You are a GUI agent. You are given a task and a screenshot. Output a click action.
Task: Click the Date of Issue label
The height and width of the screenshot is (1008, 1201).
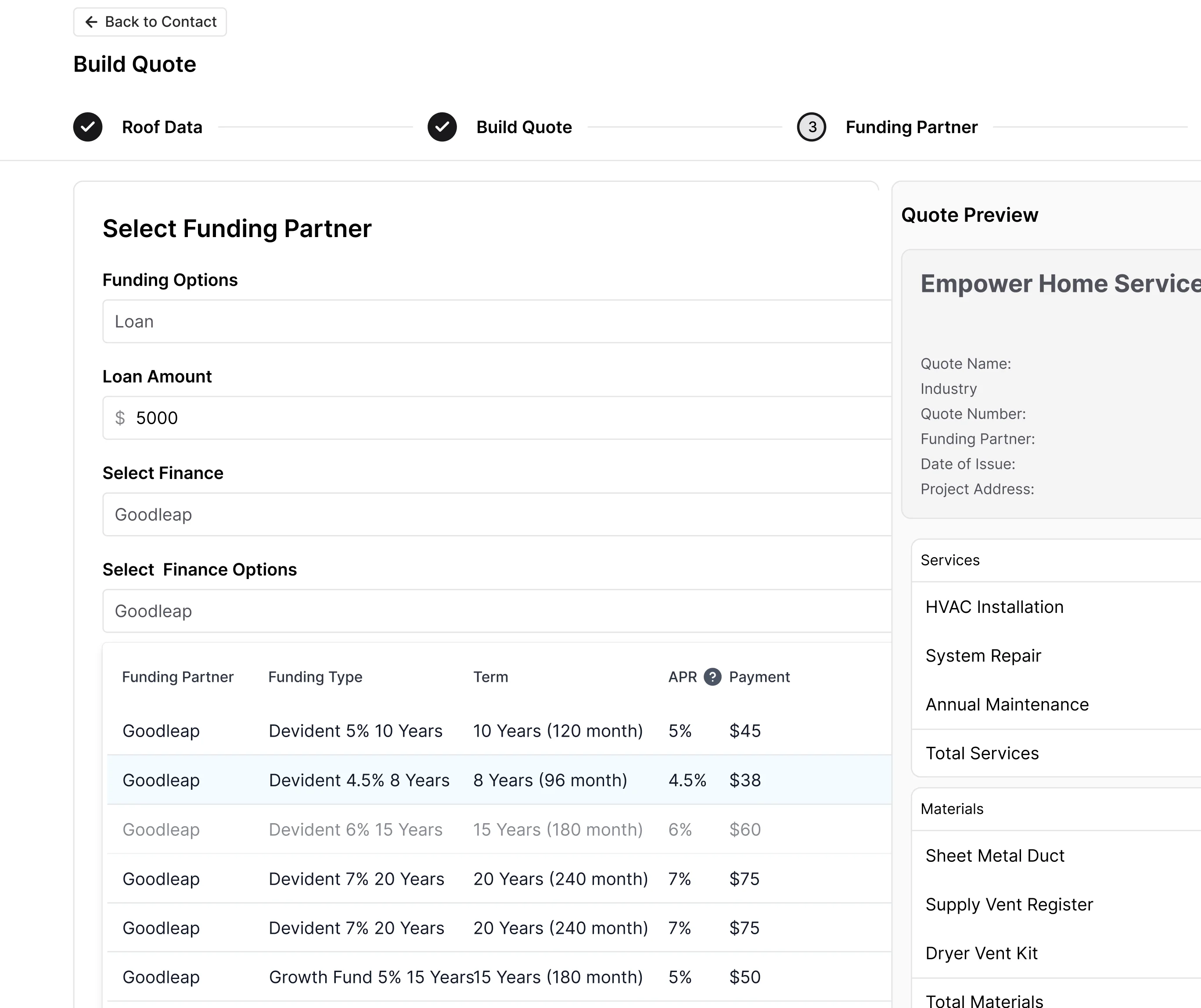[967, 464]
